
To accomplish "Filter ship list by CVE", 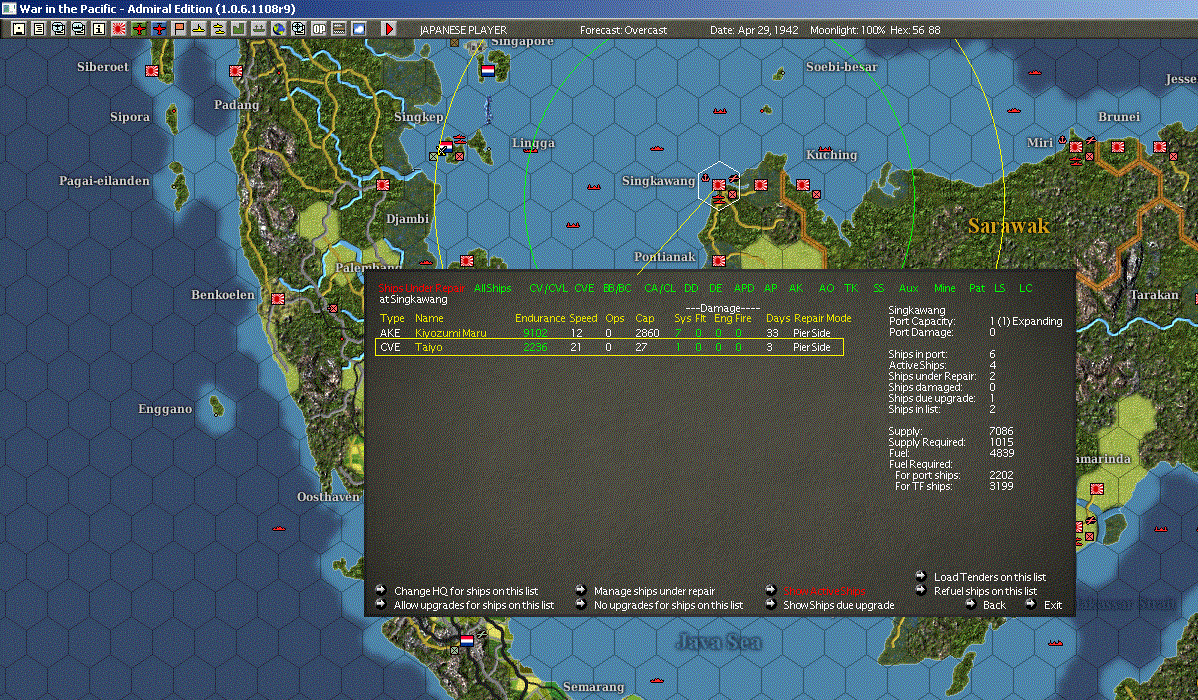I will (584, 288).
